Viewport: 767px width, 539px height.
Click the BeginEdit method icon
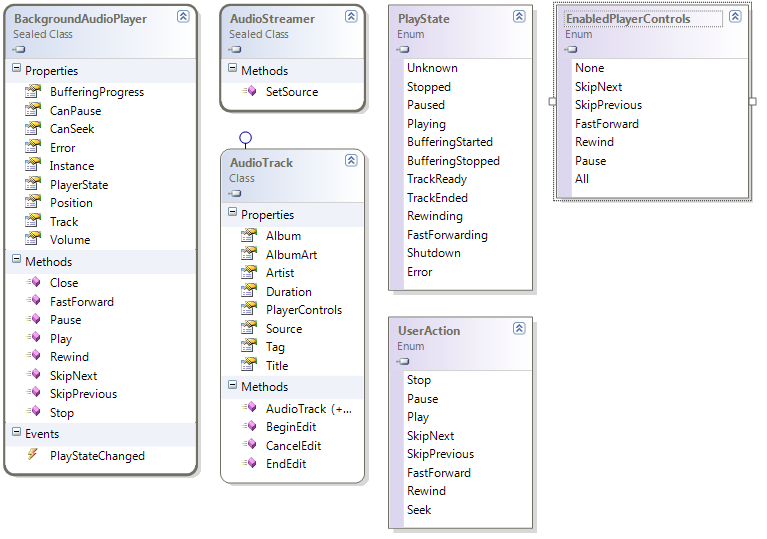(249, 426)
